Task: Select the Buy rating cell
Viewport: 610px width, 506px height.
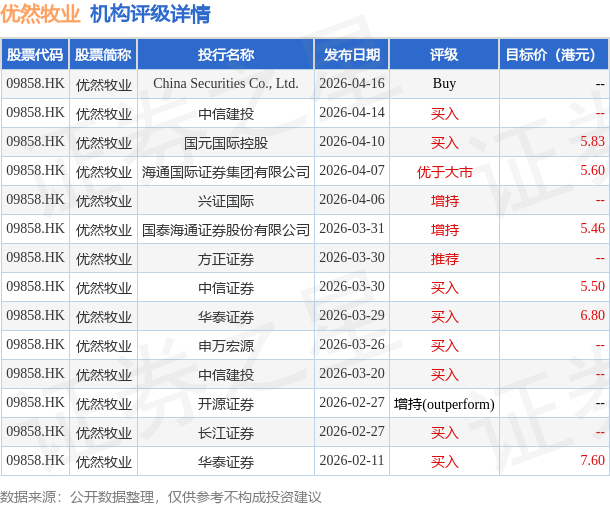Action: point(444,84)
